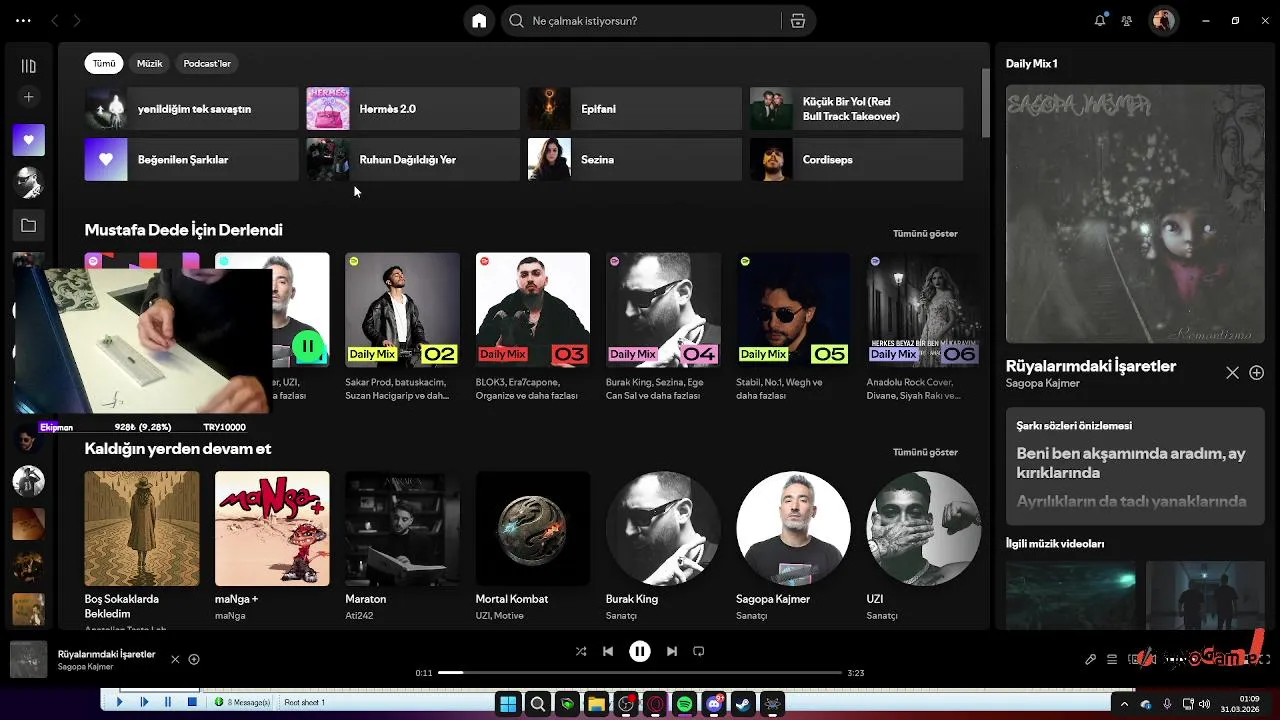The width and height of the screenshot is (1280, 720).
Task: Open Ruhun Dağıldığı Yer shortcut
Action: click(413, 160)
